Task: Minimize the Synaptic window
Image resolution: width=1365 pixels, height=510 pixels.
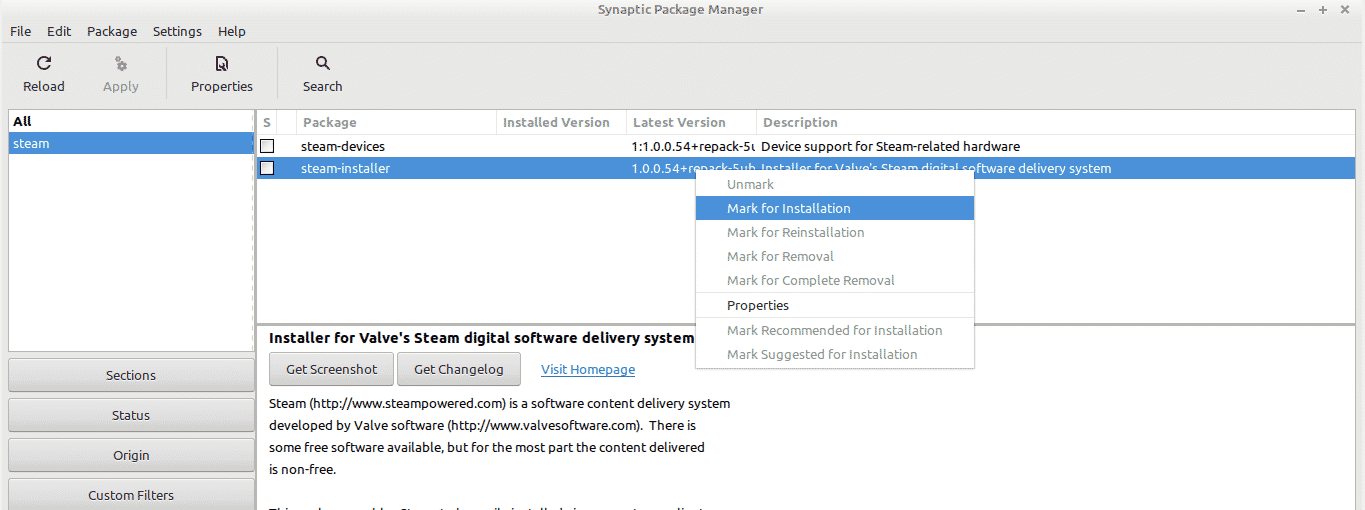Action: [1303, 9]
